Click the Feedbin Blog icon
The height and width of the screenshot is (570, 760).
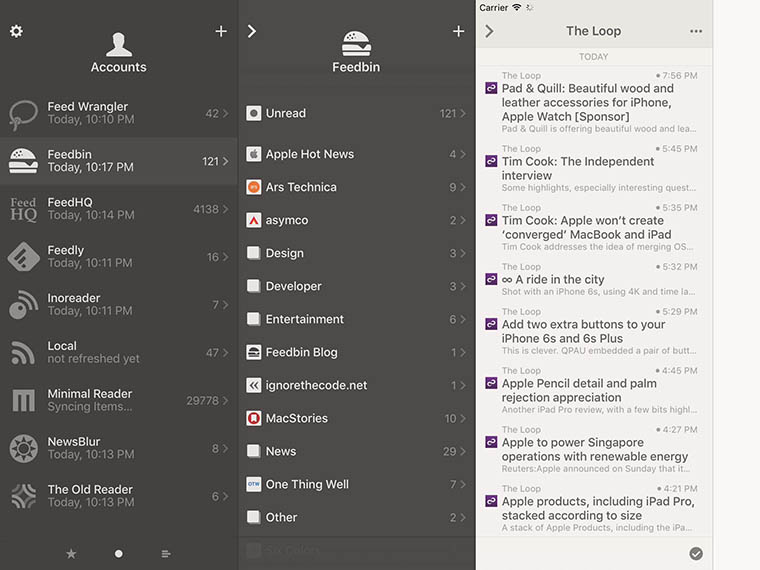click(x=253, y=352)
